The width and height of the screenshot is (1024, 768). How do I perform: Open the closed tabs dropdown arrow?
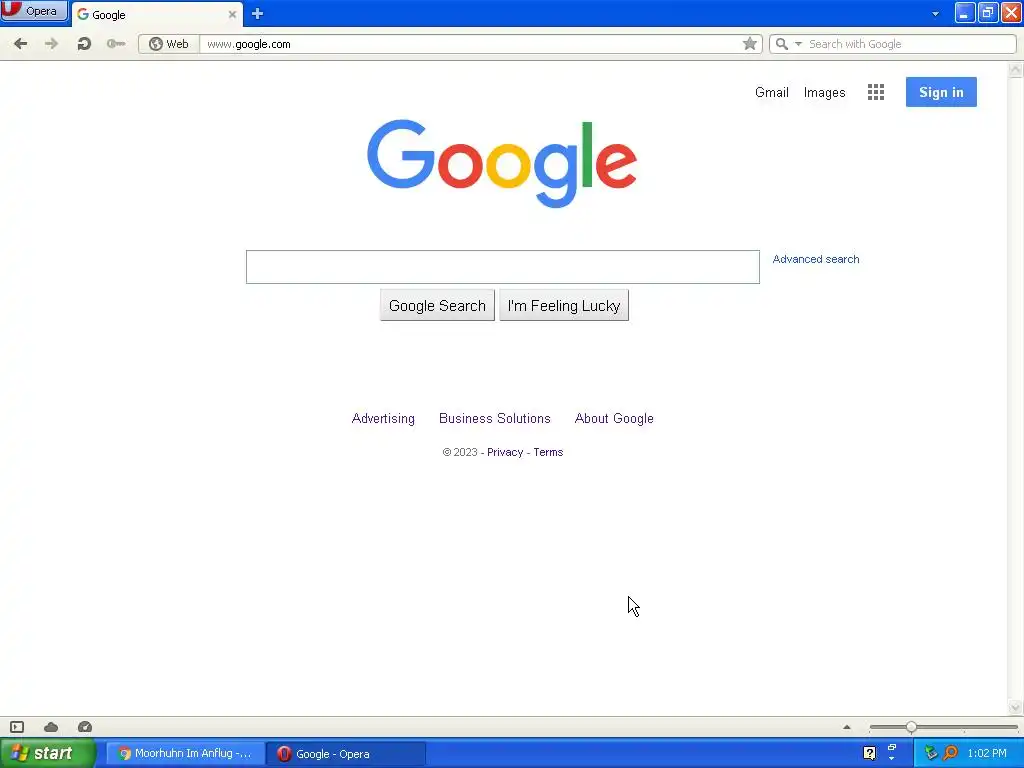coord(935,14)
